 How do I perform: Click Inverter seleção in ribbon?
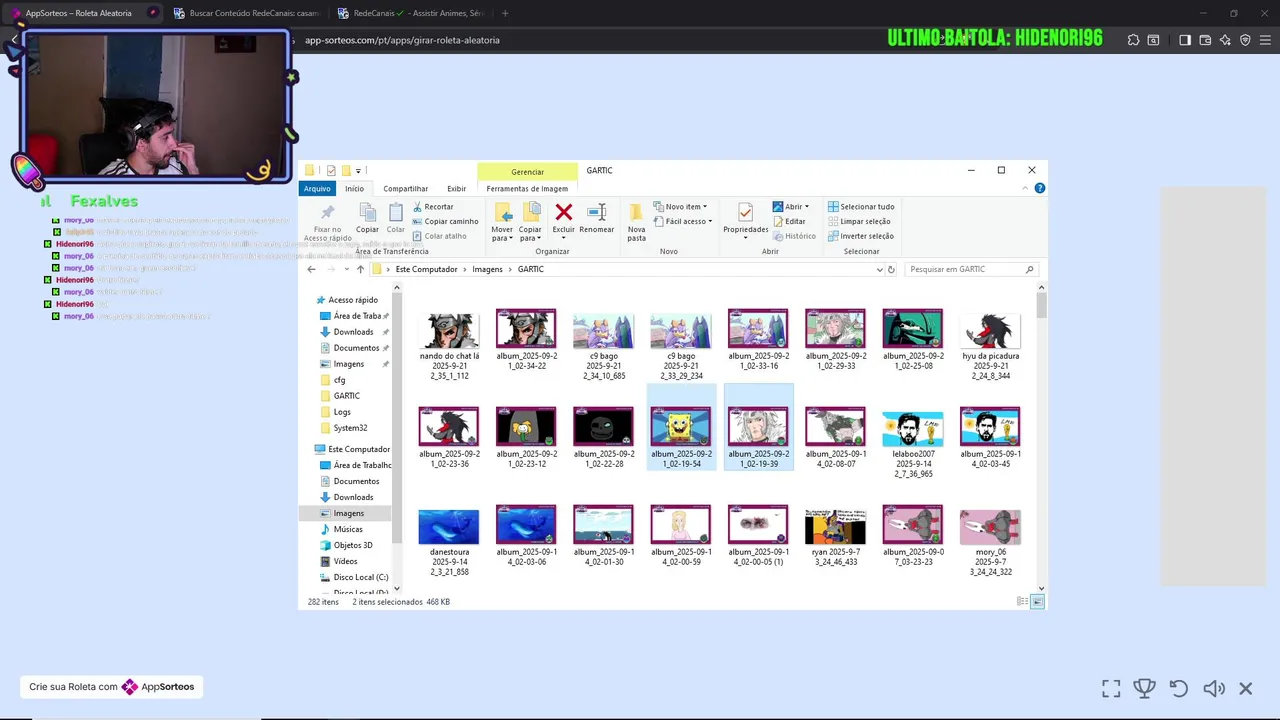(860, 236)
